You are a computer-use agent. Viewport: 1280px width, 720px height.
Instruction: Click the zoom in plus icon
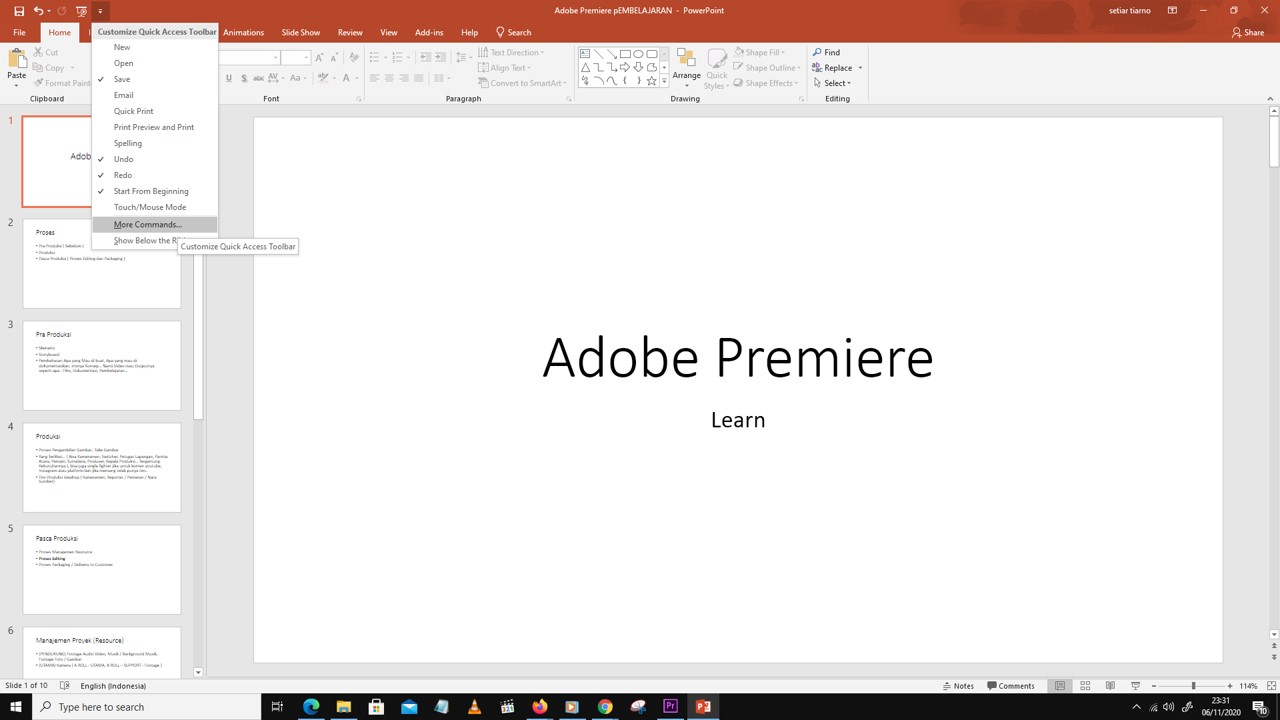pos(1229,686)
